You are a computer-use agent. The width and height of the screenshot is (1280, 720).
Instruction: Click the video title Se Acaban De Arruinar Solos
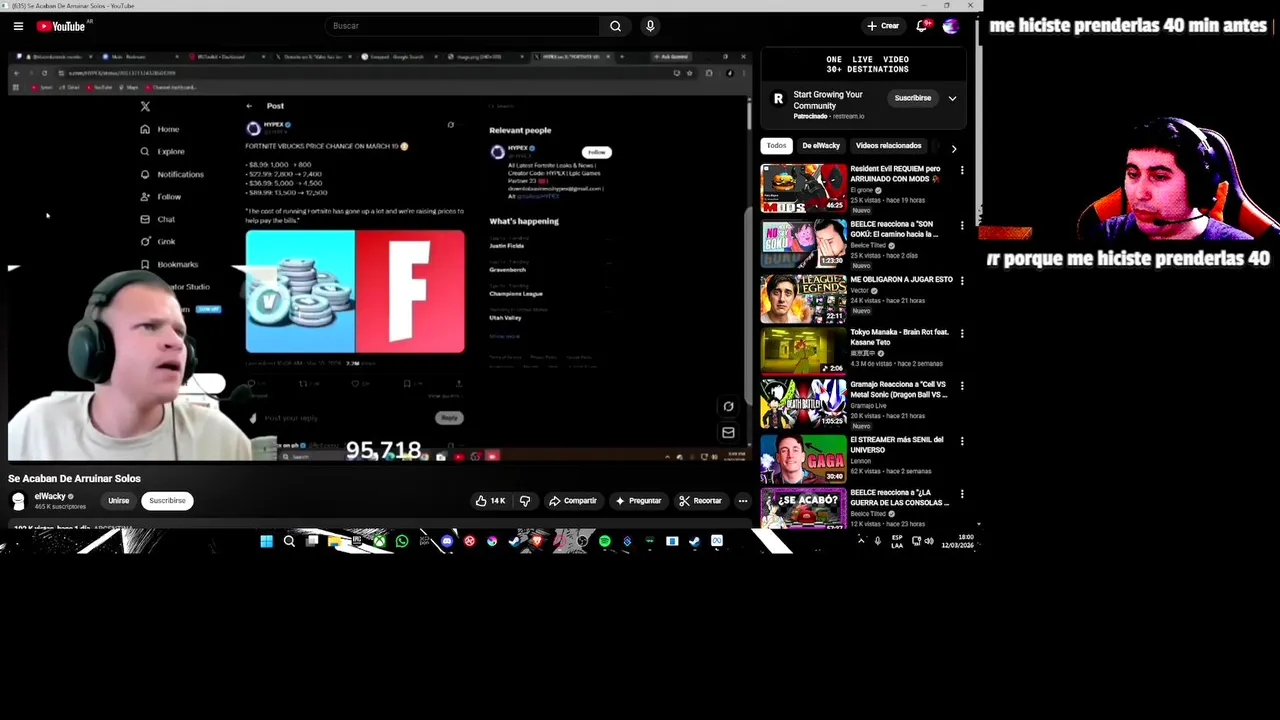coord(75,479)
